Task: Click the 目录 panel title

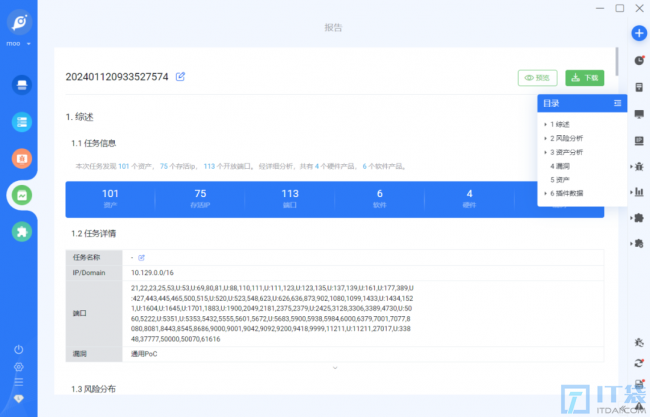Action: [x=551, y=103]
